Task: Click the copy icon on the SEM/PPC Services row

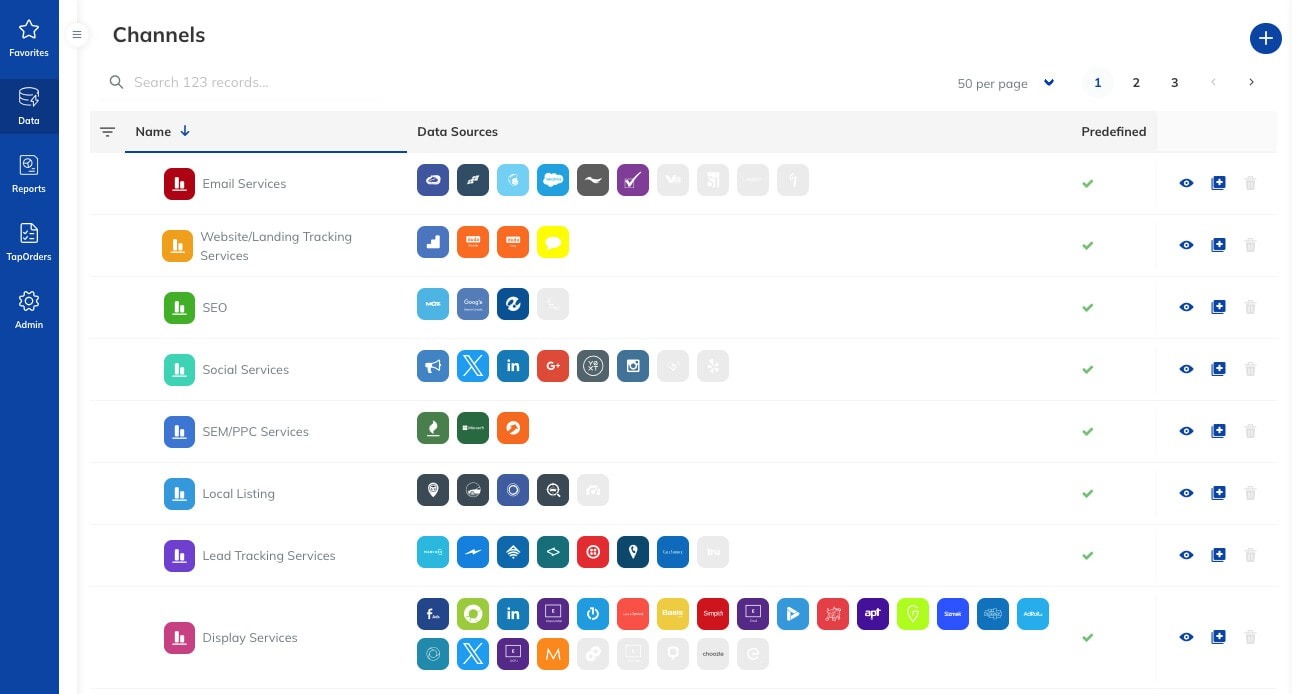Action: tap(1218, 431)
